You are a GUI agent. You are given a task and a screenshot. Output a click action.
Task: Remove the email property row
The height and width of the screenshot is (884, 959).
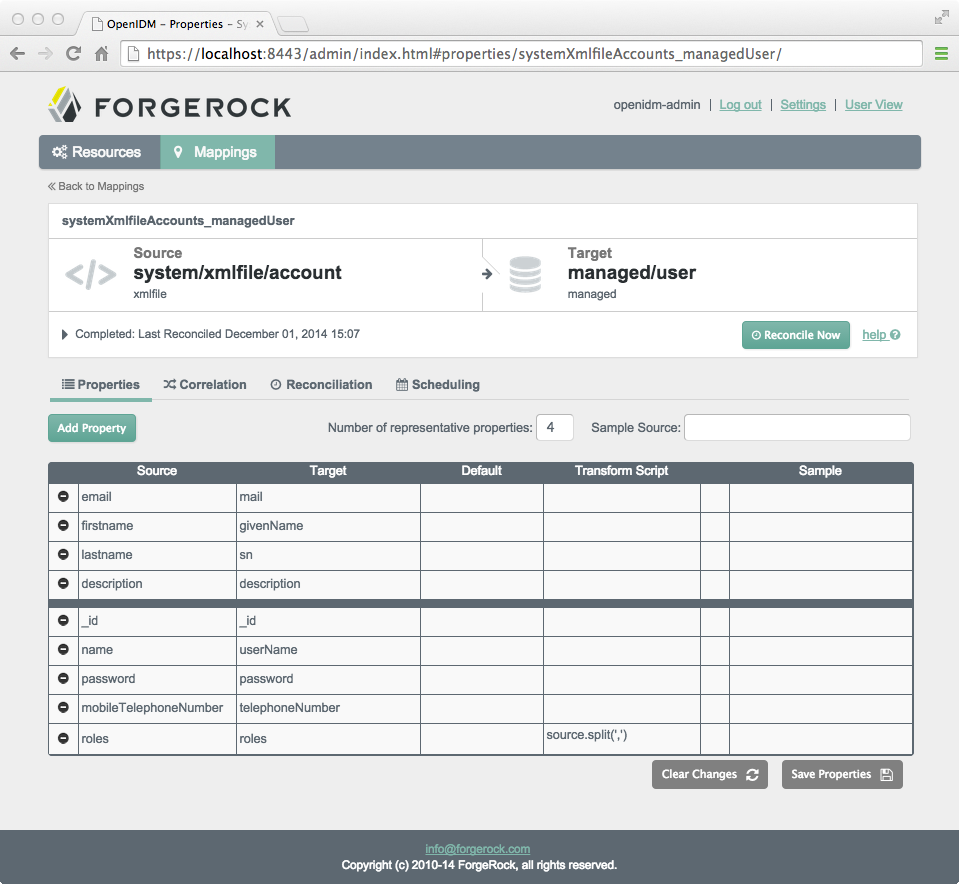(x=63, y=496)
